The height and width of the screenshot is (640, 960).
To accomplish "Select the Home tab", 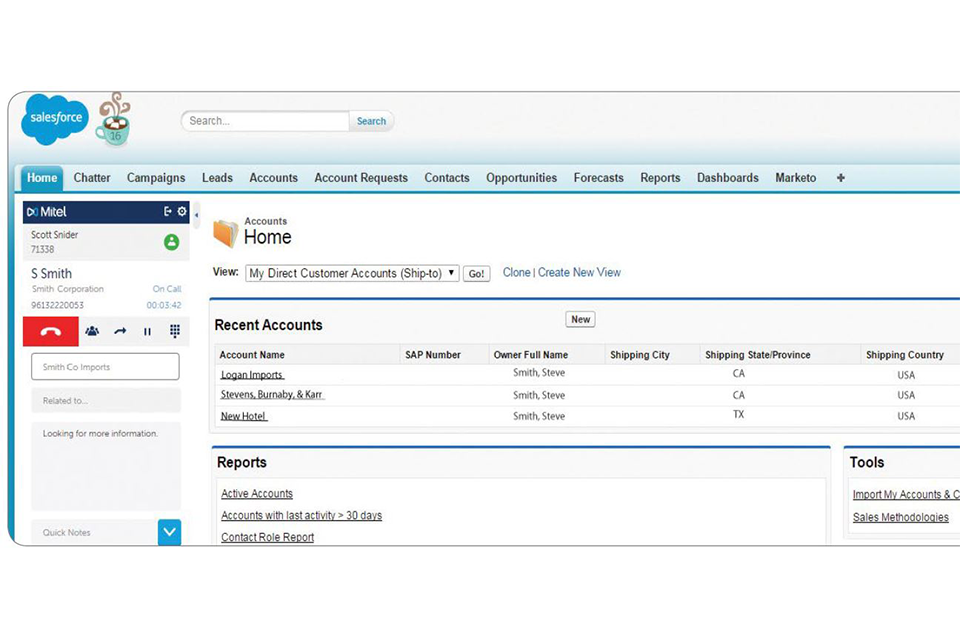I will click(42, 178).
